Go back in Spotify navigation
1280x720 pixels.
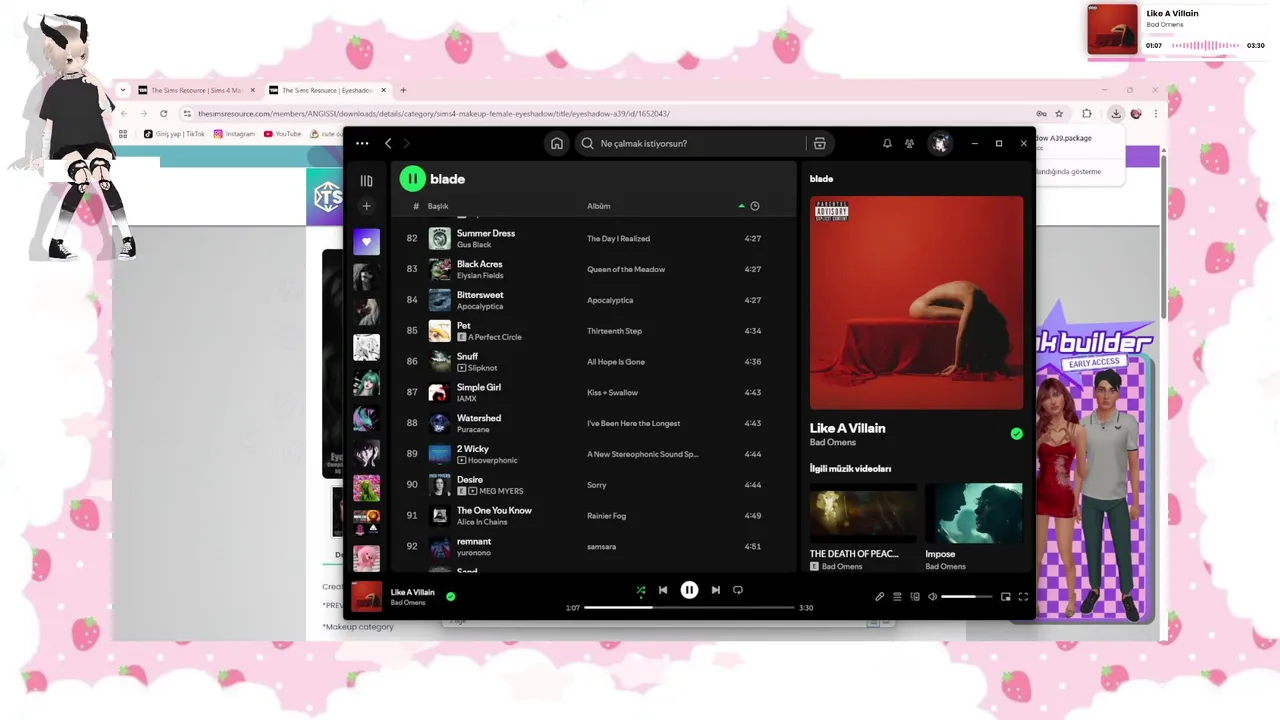[389, 143]
